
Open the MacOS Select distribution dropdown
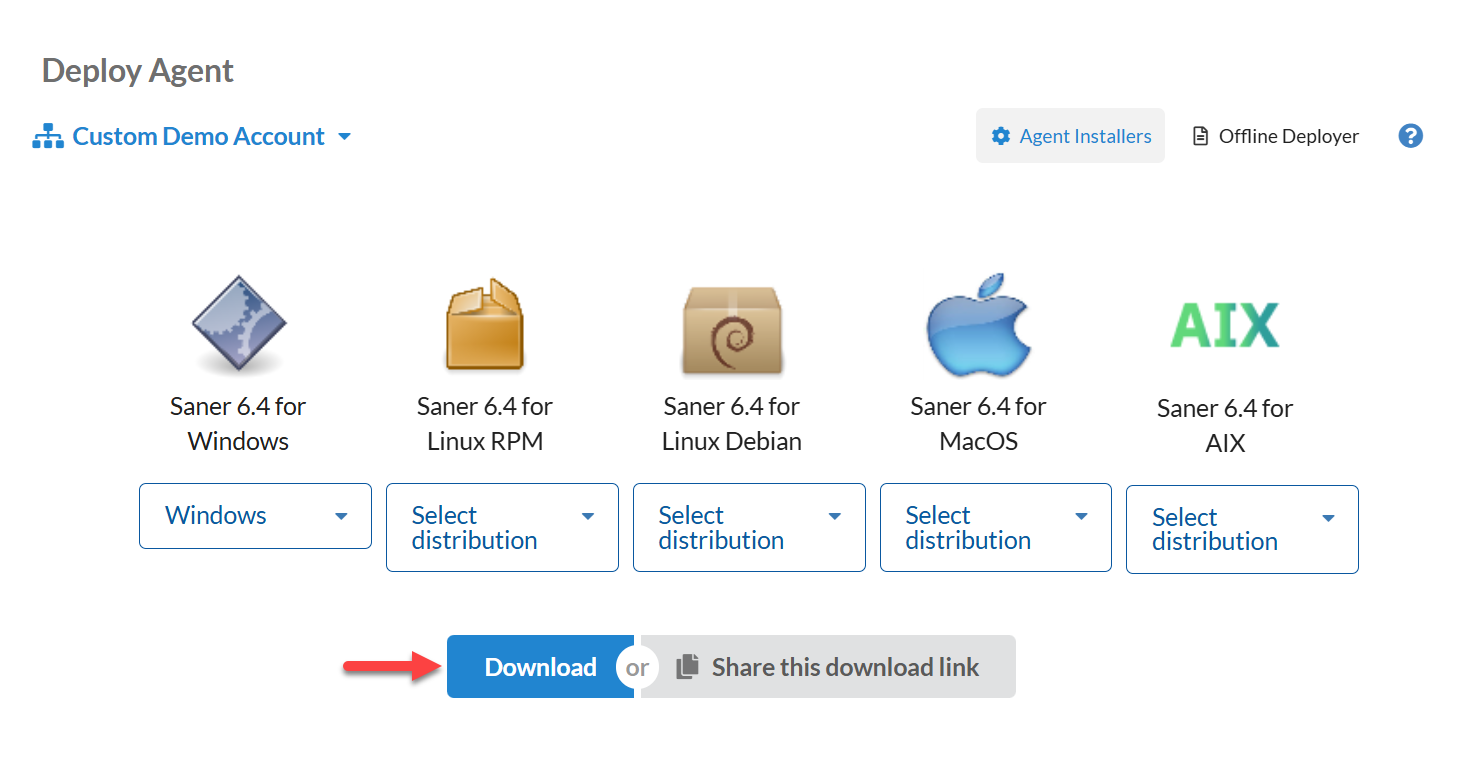pyautogui.click(x=996, y=528)
